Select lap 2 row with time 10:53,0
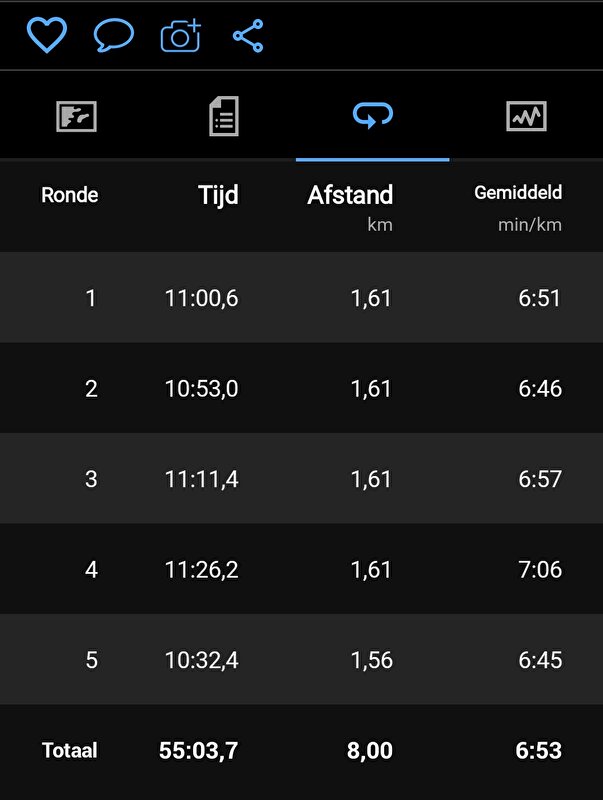This screenshot has width=603, height=800. [302, 388]
